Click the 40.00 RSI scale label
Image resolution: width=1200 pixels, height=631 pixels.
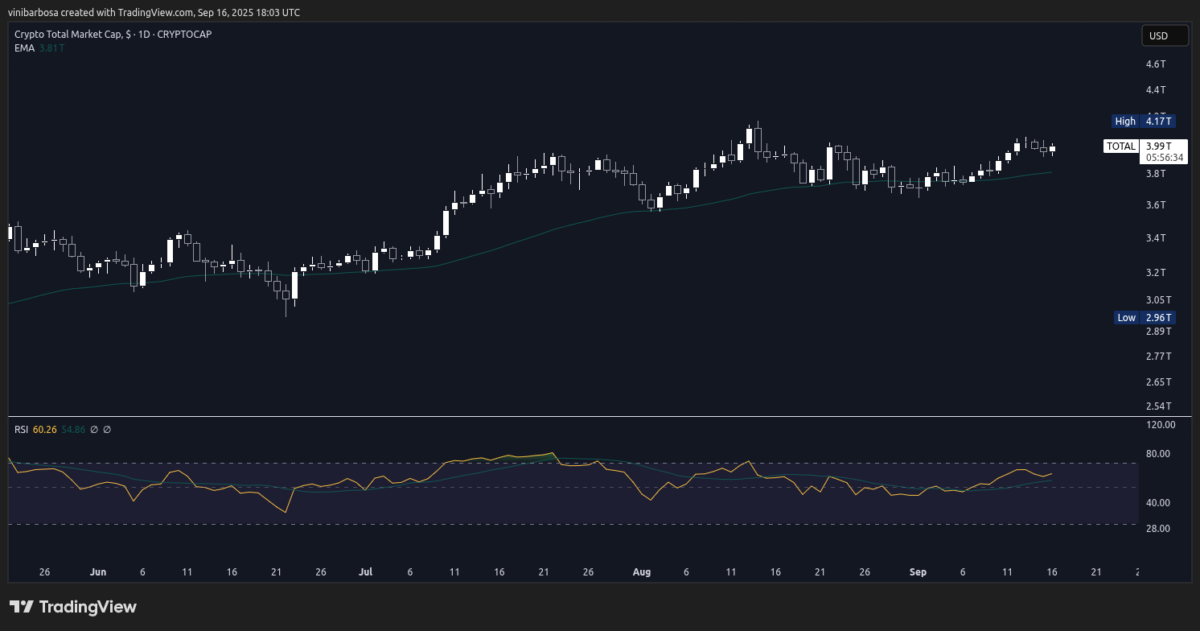[1157, 503]
